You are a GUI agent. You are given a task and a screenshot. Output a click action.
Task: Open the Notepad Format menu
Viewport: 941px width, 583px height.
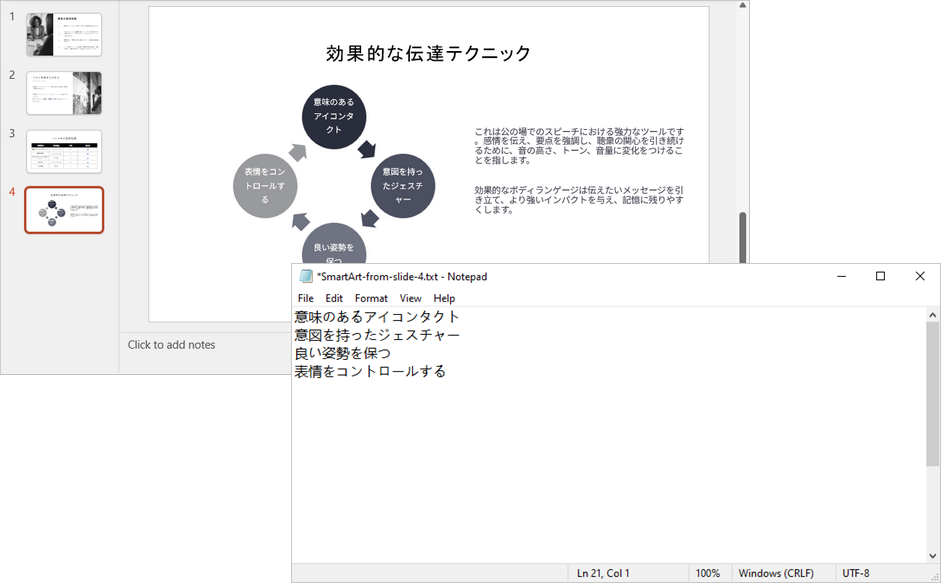[x=371, y=298]
